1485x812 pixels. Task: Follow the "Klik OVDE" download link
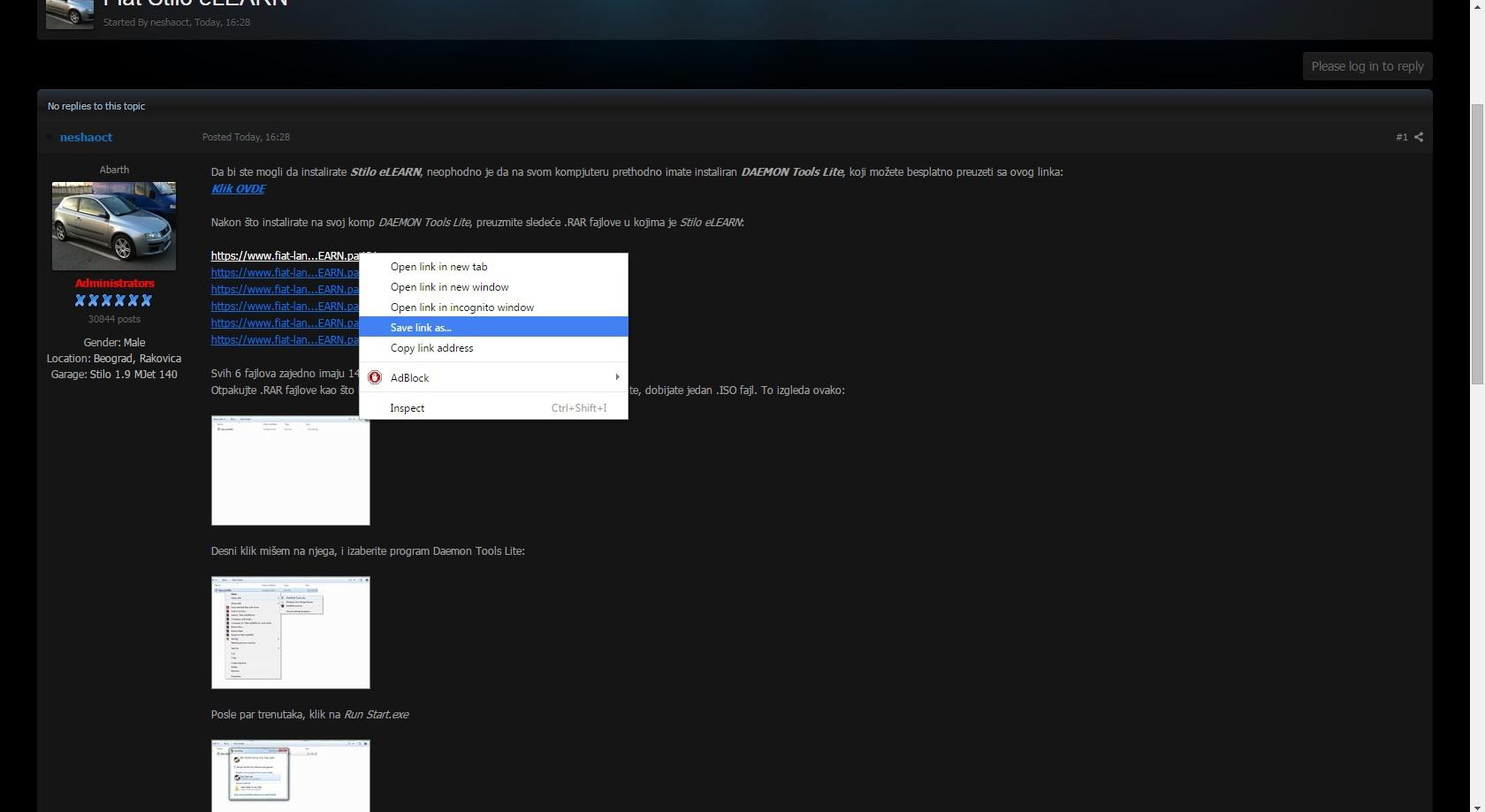pyautogui.click(x=238, y=188)
